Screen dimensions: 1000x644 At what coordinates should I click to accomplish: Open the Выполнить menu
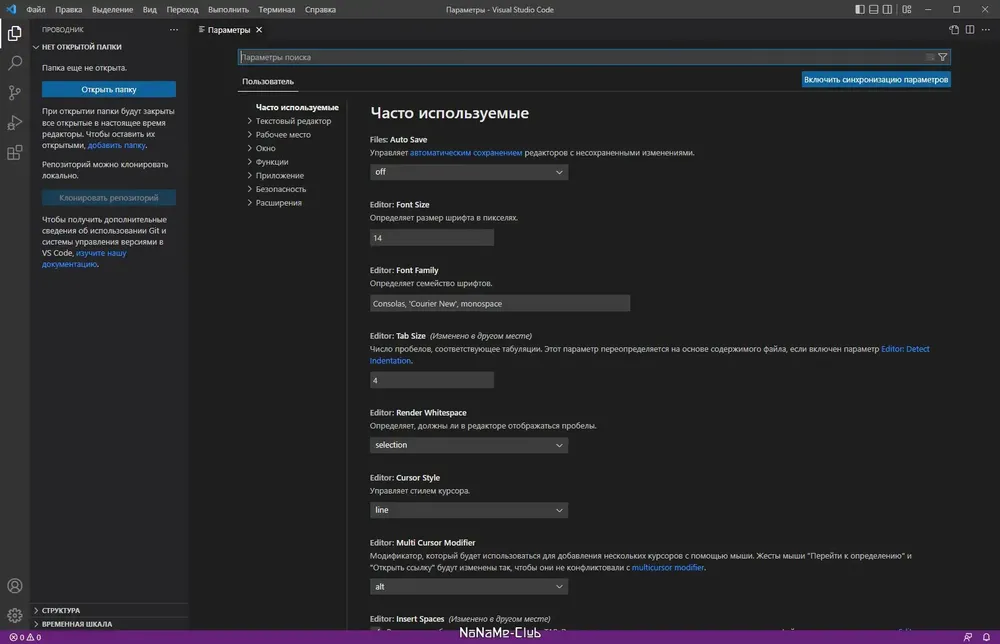pos(228,10)
